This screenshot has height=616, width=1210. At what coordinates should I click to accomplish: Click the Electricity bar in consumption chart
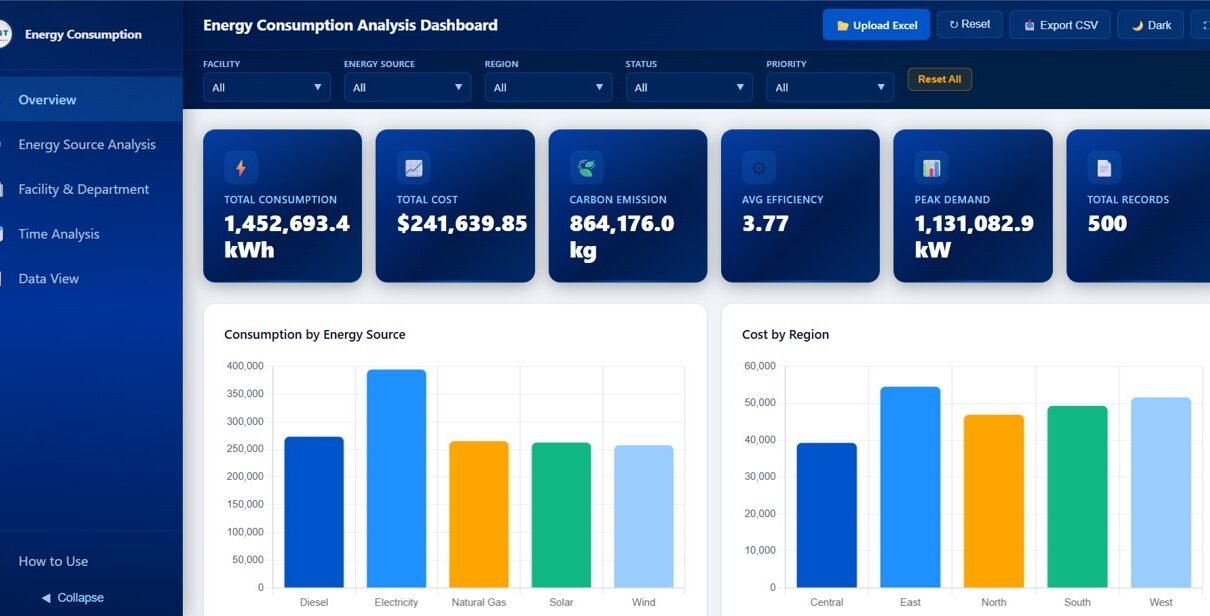396,478
